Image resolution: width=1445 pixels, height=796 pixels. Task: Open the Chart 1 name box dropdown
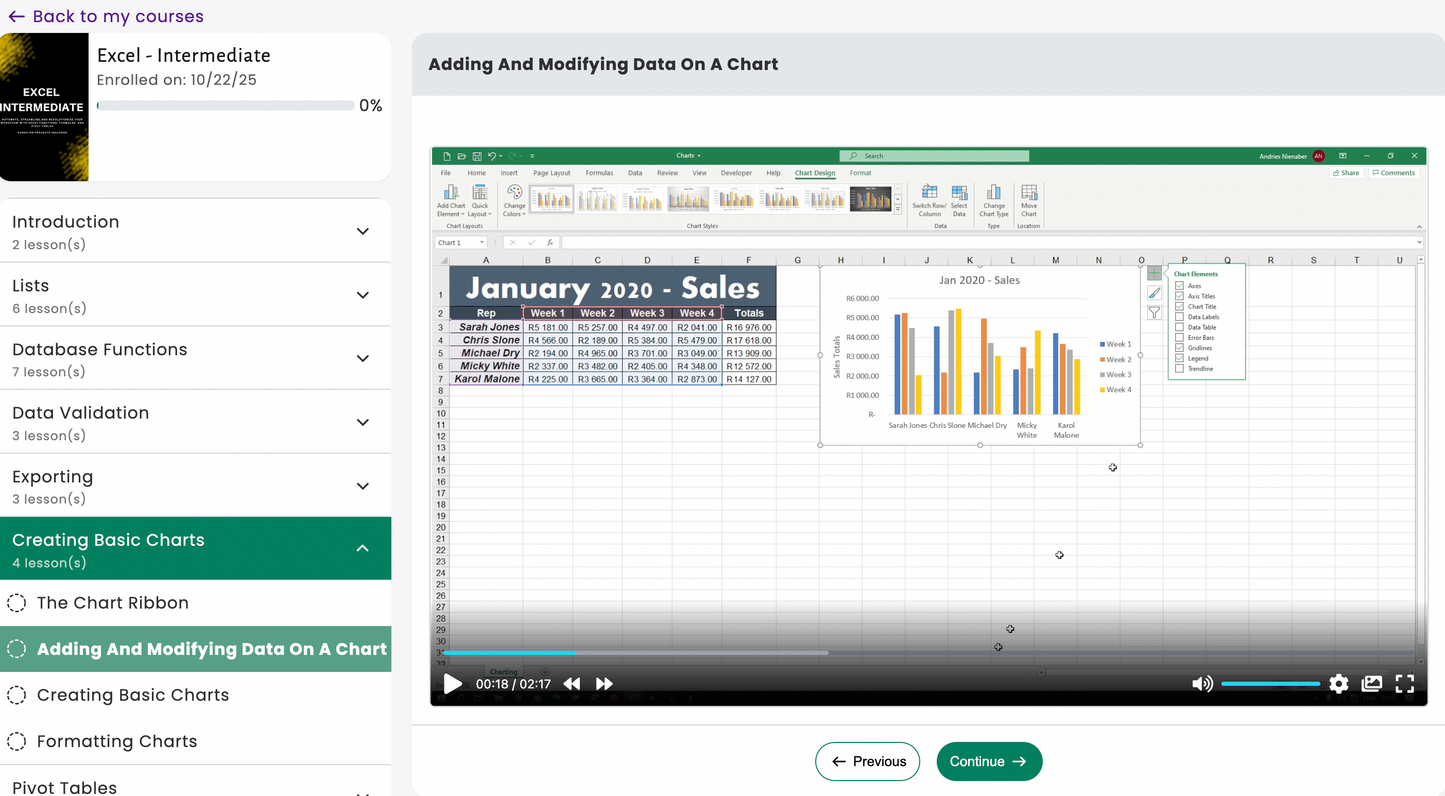tap(481, 241)
